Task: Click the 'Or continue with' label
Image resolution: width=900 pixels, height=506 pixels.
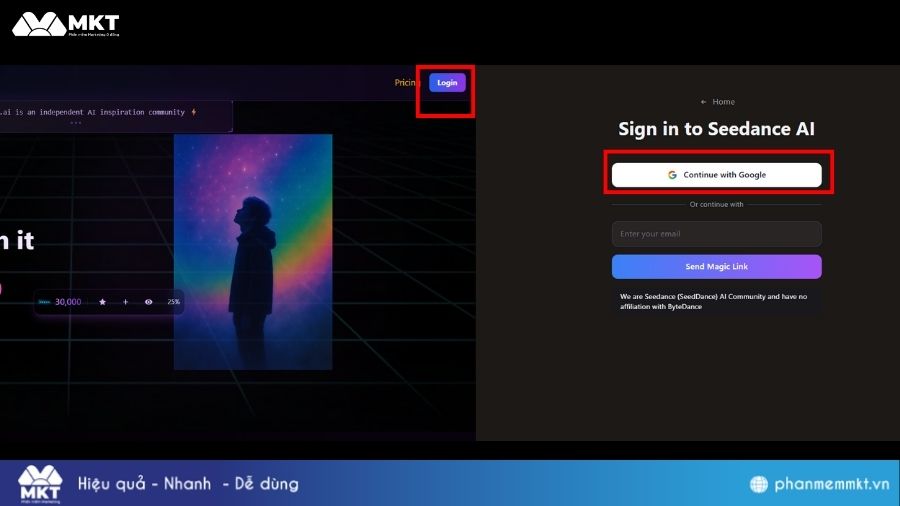Action: pos(716,204)
